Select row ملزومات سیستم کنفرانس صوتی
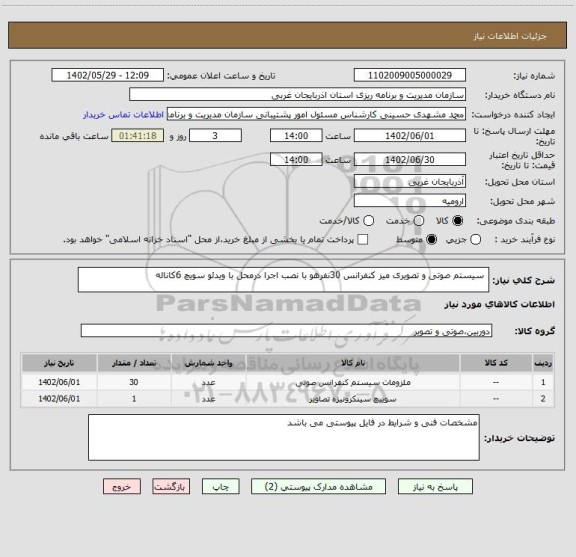 click(x=288, y=382)
